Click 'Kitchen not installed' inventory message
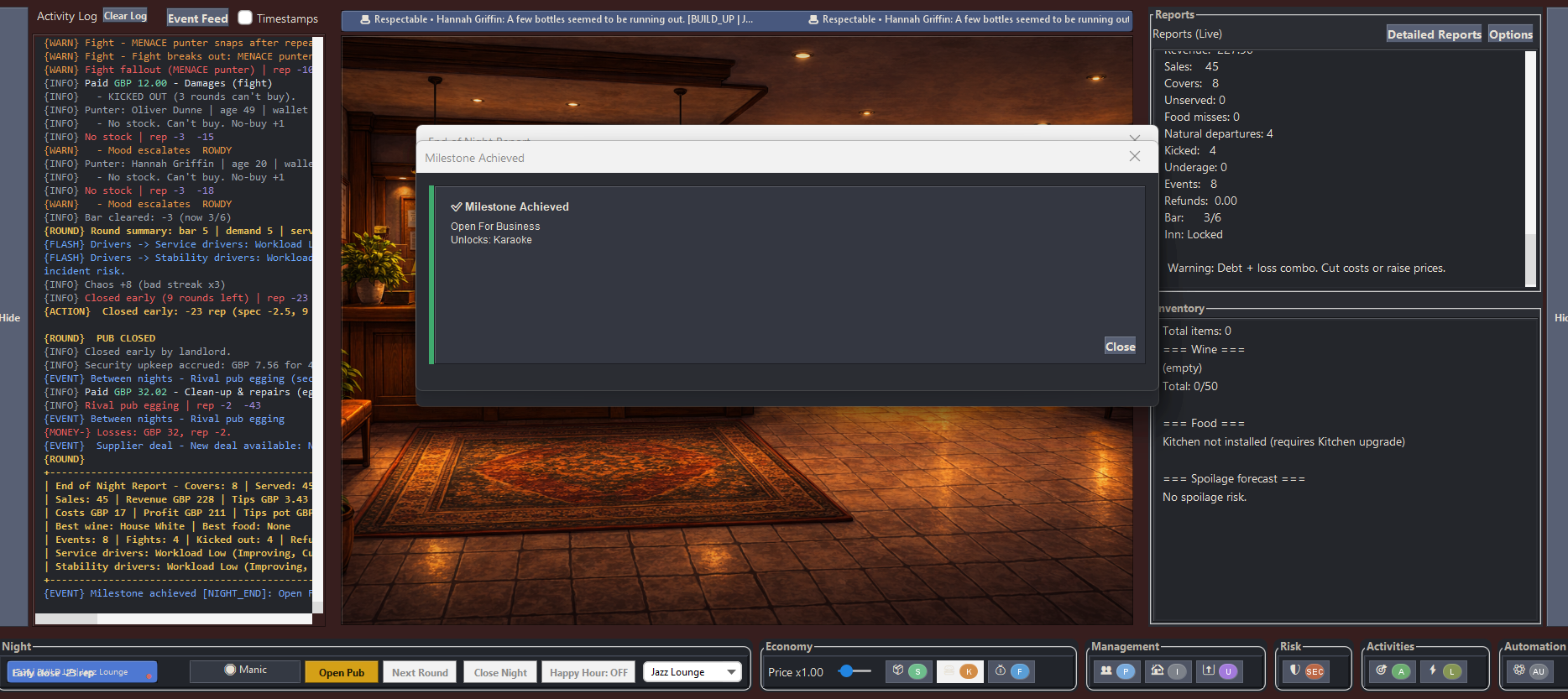1568x699 pixels. click(1283, 441)
